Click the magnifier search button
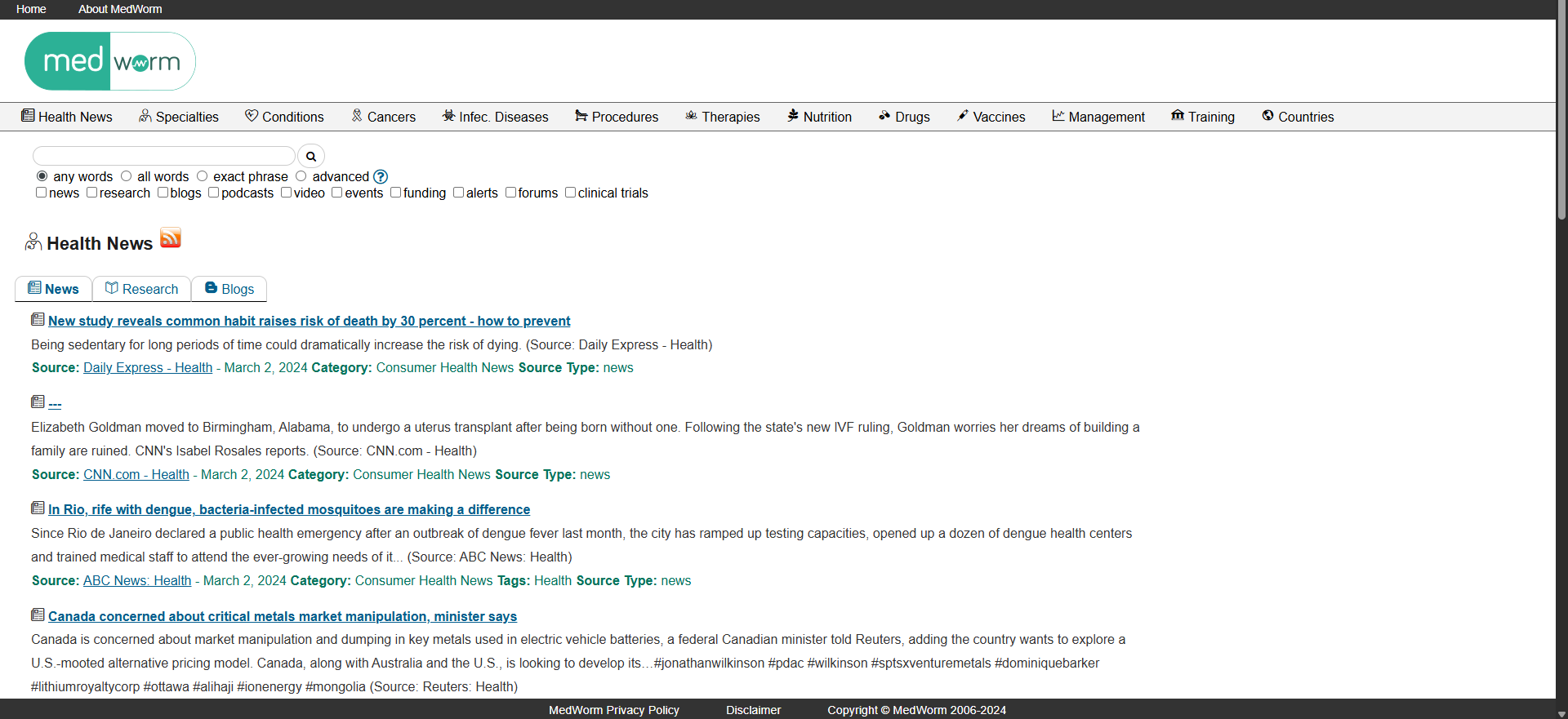 pos(311,156)
